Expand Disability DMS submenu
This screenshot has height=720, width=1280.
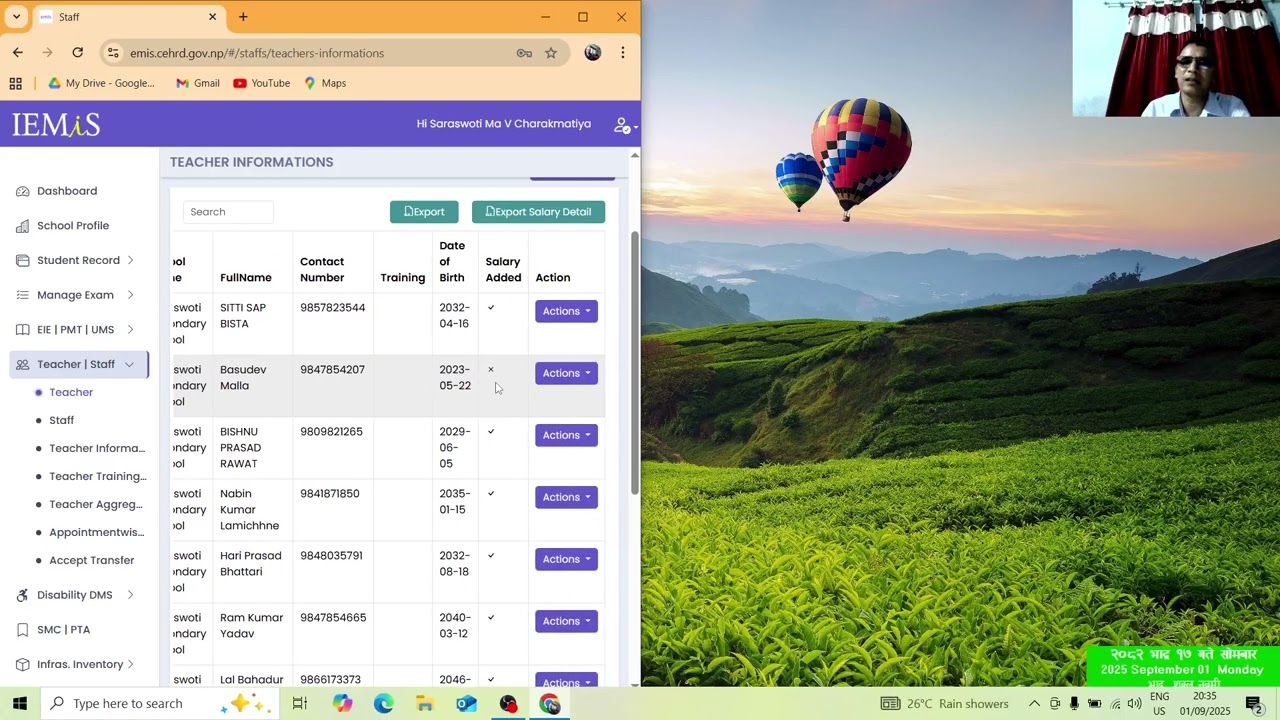point(130,595)
